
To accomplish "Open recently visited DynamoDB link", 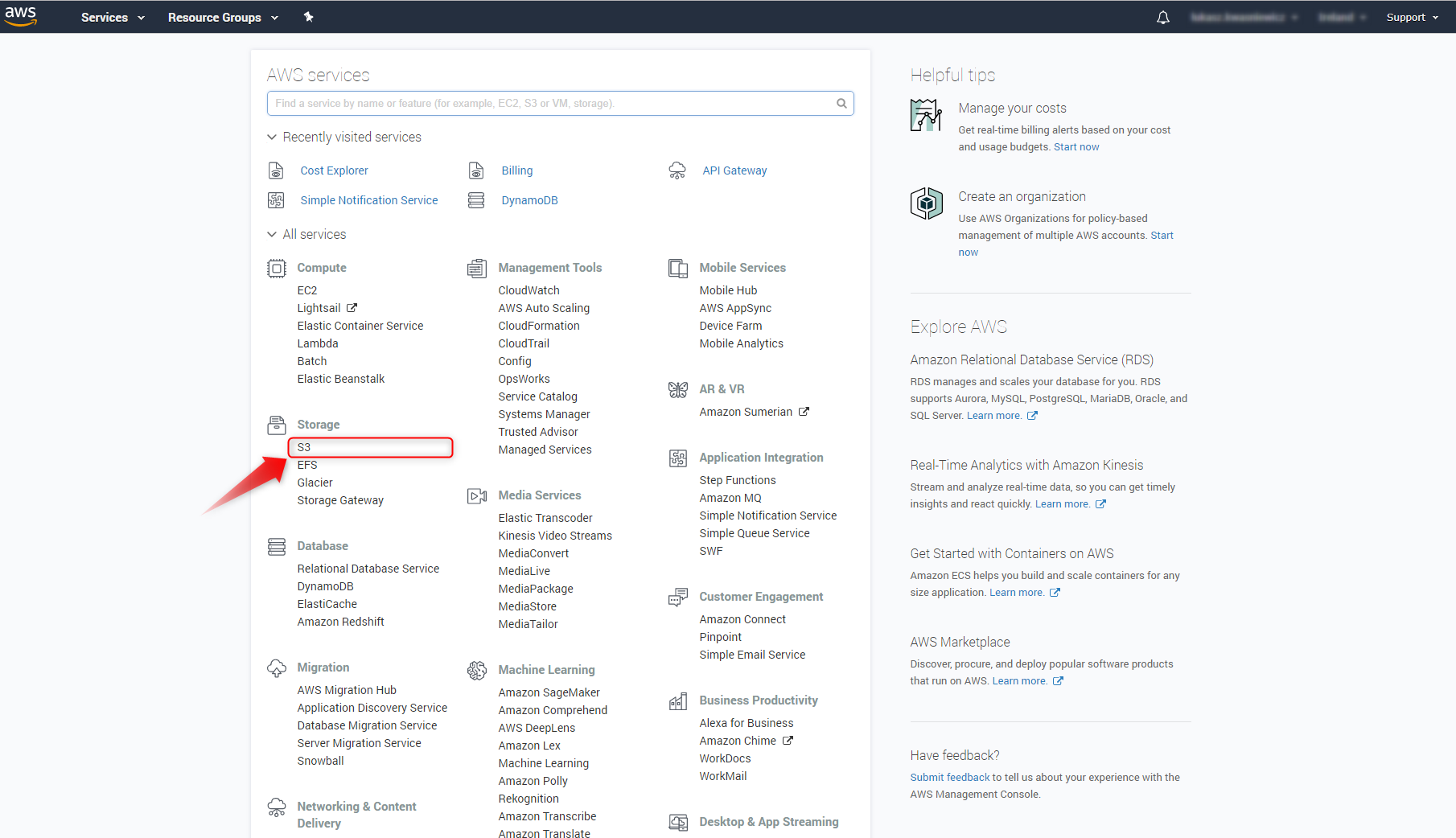I will pos(529,200).
